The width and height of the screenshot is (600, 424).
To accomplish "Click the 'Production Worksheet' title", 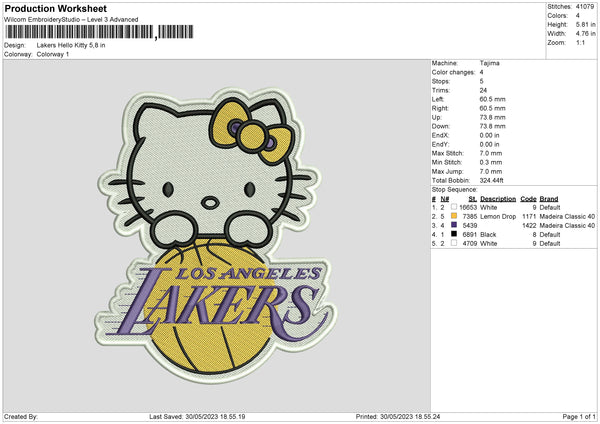I will tap(56, 8).
